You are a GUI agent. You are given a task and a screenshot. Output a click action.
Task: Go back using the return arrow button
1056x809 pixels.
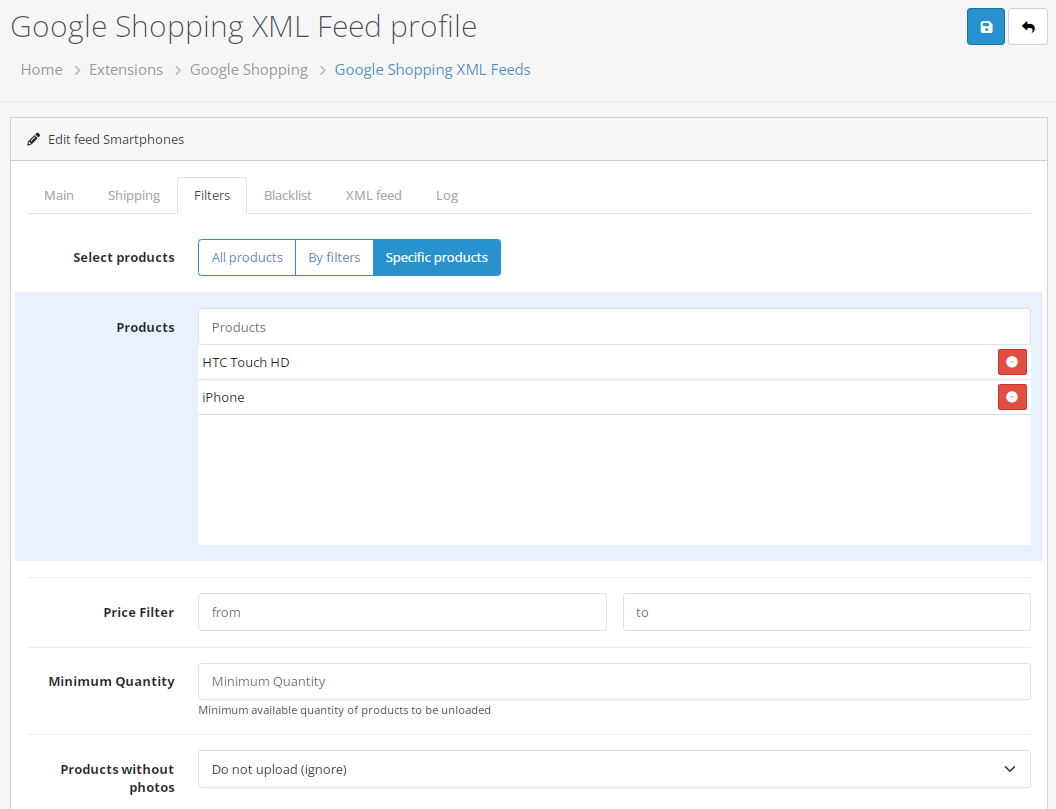(1028, 27)
